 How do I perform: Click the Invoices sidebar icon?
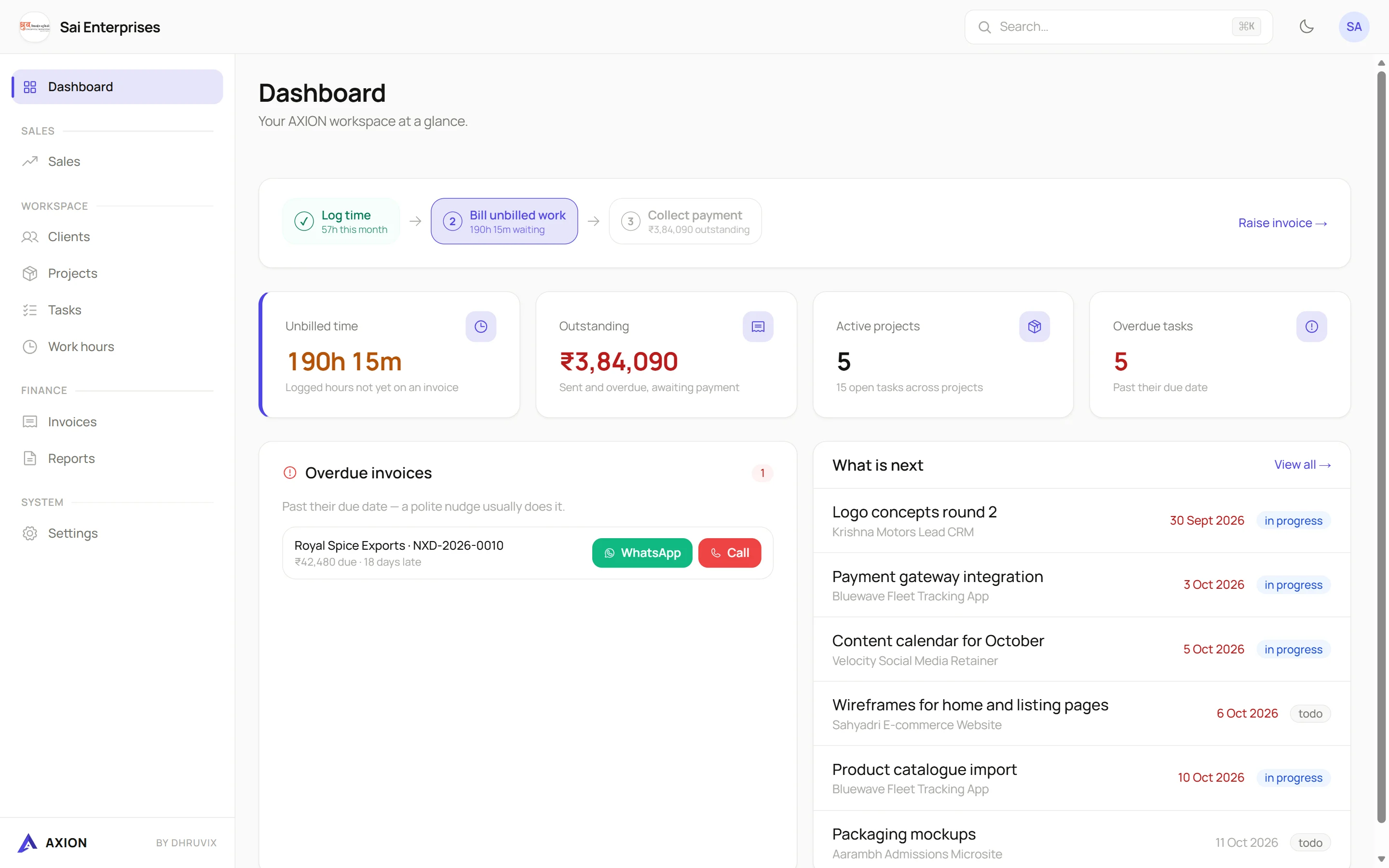(30, 422)
